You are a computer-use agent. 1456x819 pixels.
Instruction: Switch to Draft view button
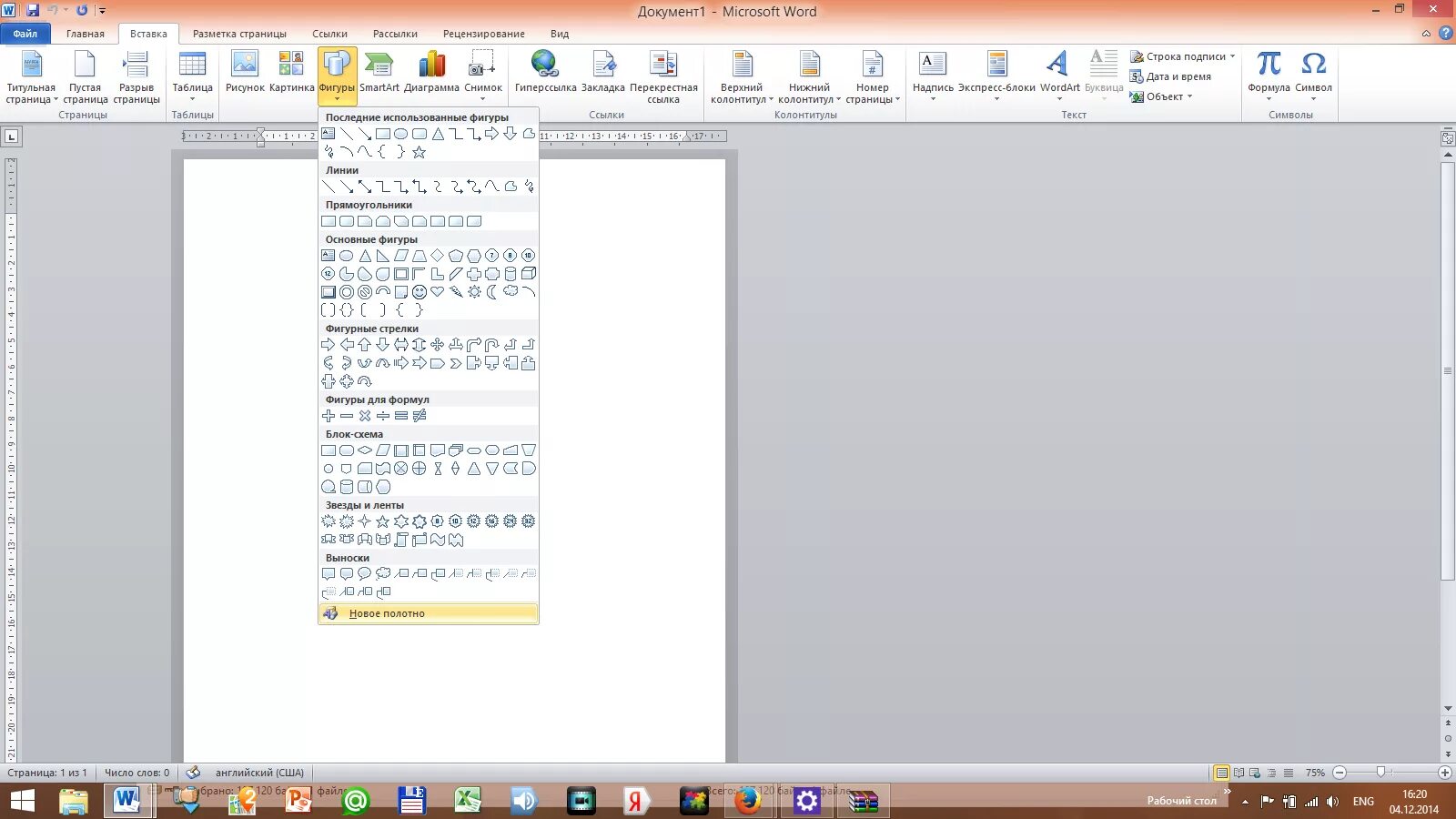pyautogui.click(x=1289, y=773)
